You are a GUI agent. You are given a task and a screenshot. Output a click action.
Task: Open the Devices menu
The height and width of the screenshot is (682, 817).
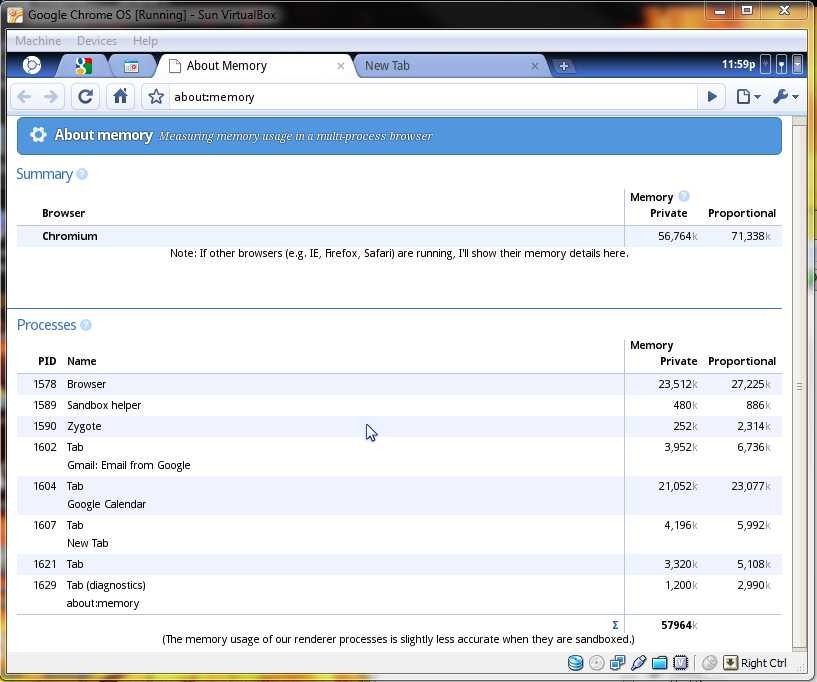coord(97,41)
